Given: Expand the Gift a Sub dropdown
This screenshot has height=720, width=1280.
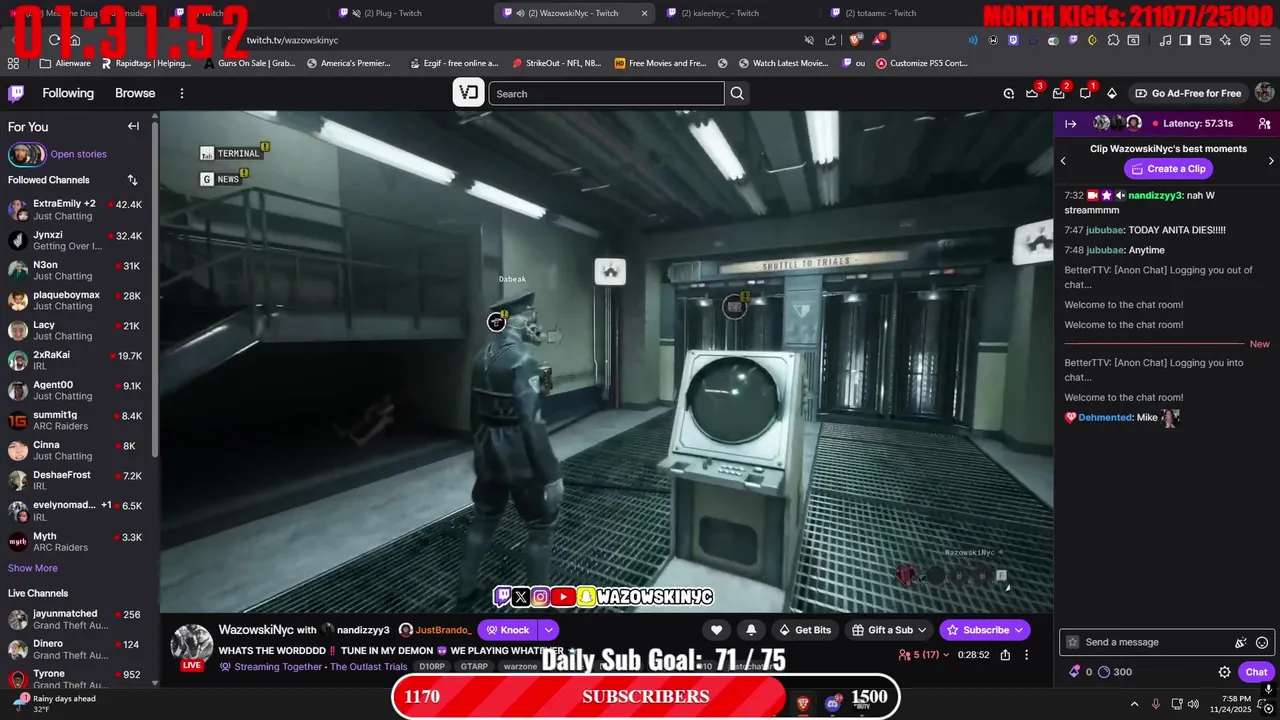Looking at the screenshot, I should 921,630.
